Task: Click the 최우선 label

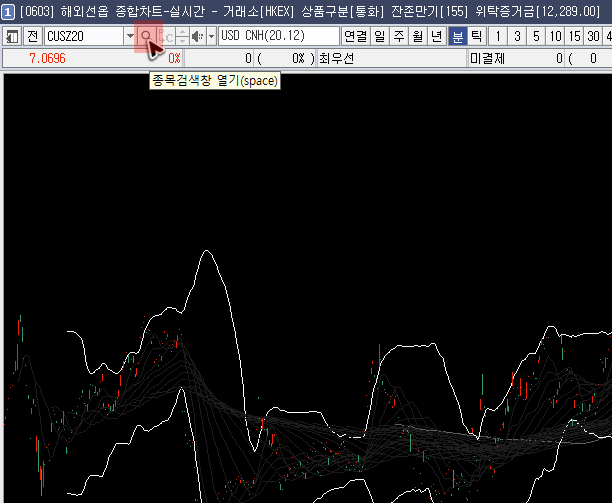Action: 336,59
